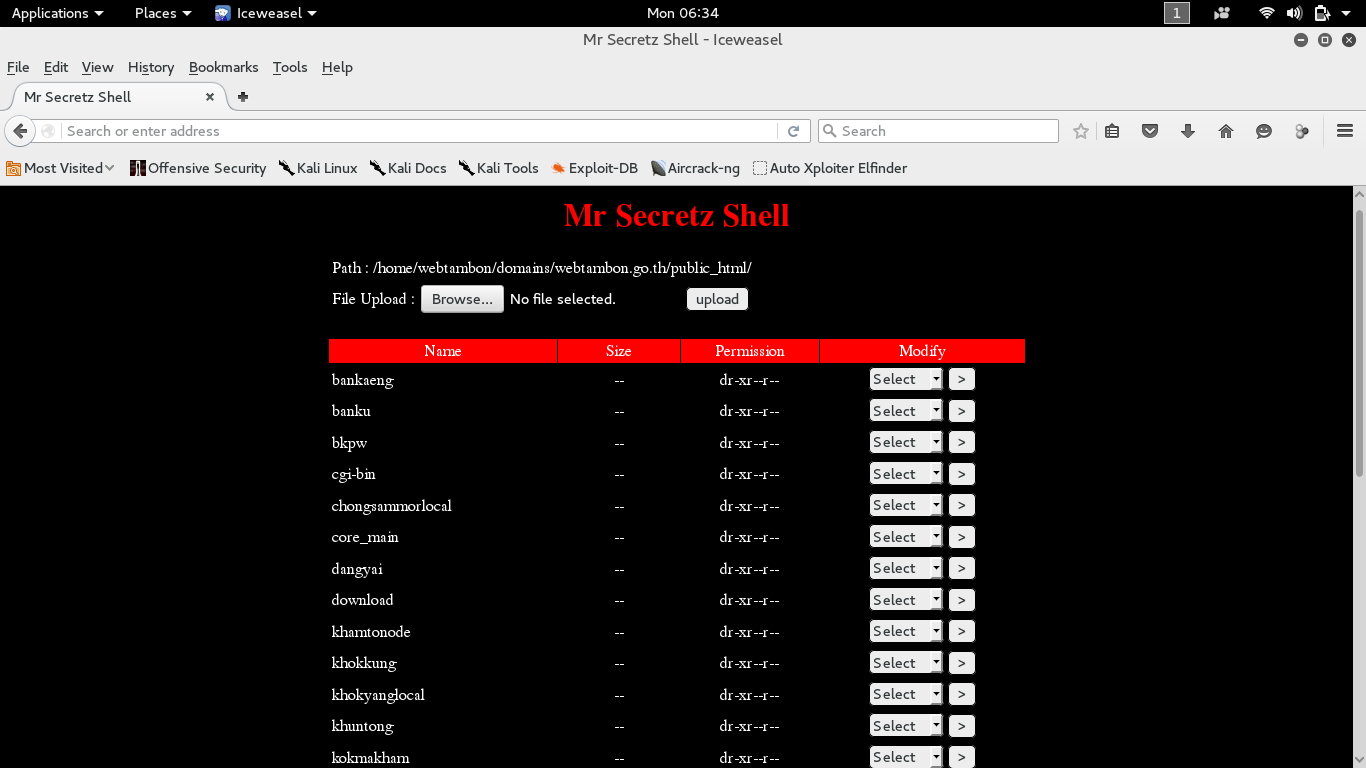
Task: Click the upload button
Action: 717,299
